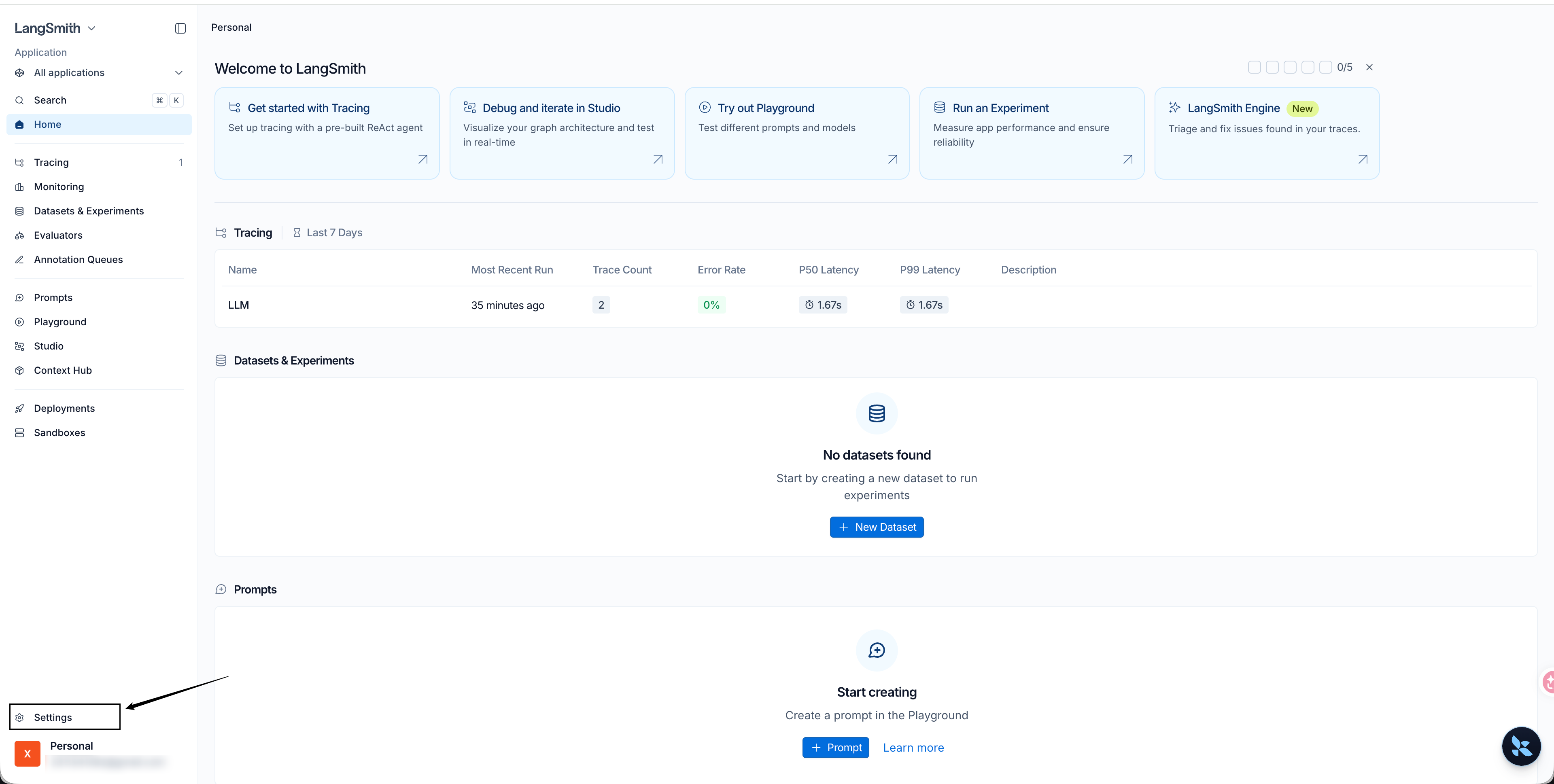The width and height of the screenshot is (1554, 784).
Task: Open the LangSmith Engine card
Action: tap(1267, 133)
